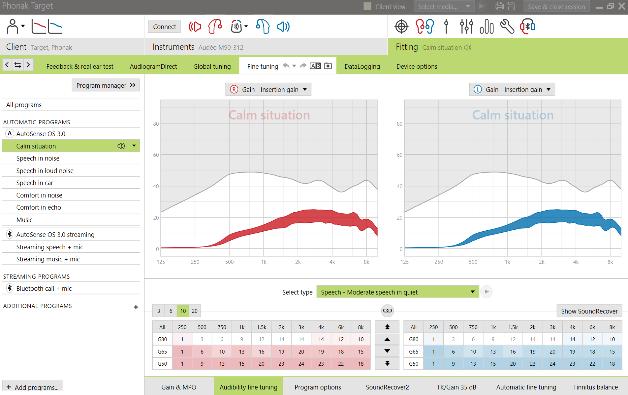Click the speaker icon on Calm situation row
This screenshot has height=395, width=628.
click(x=121, y=146)
